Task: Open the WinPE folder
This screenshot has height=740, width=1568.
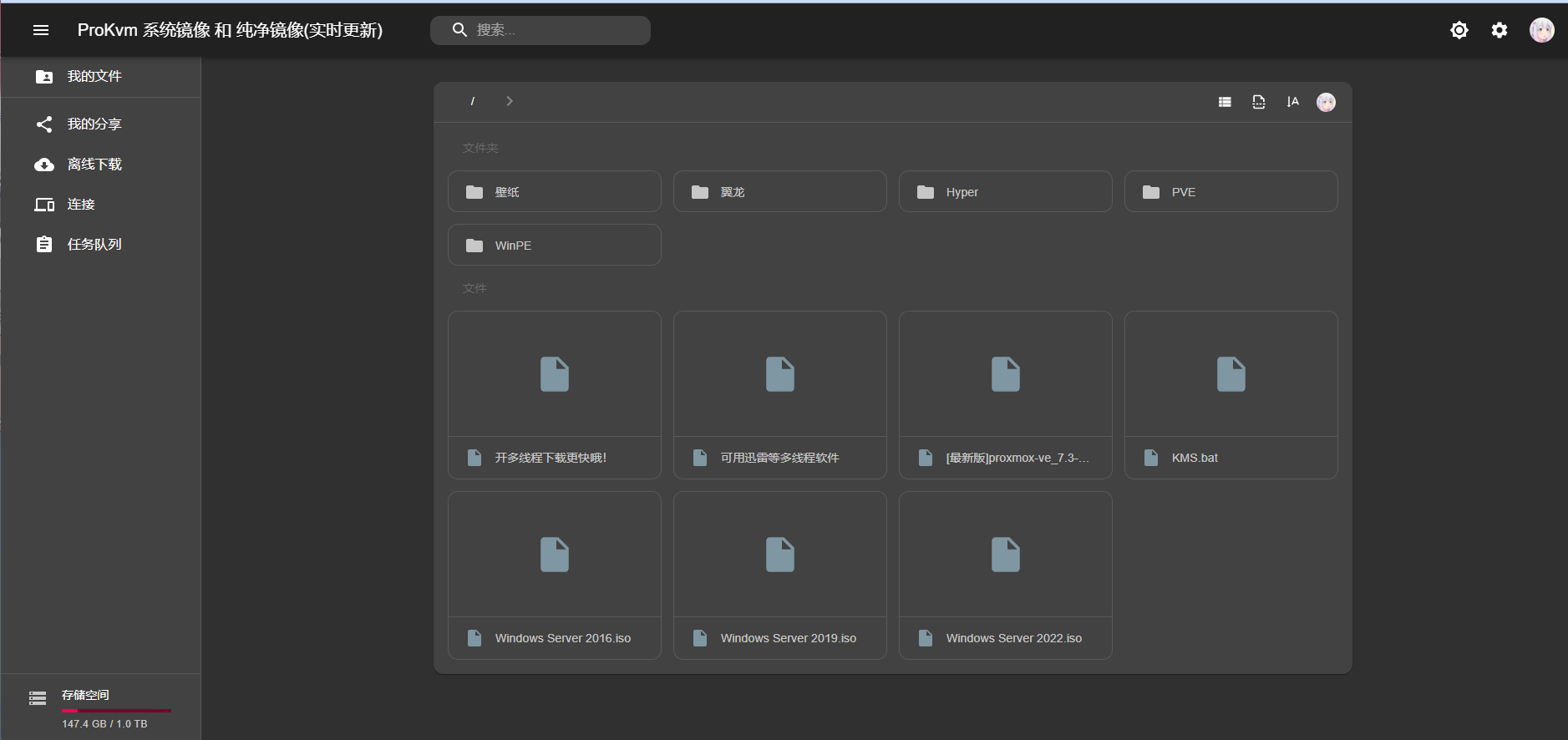Action: click(555, 246)
